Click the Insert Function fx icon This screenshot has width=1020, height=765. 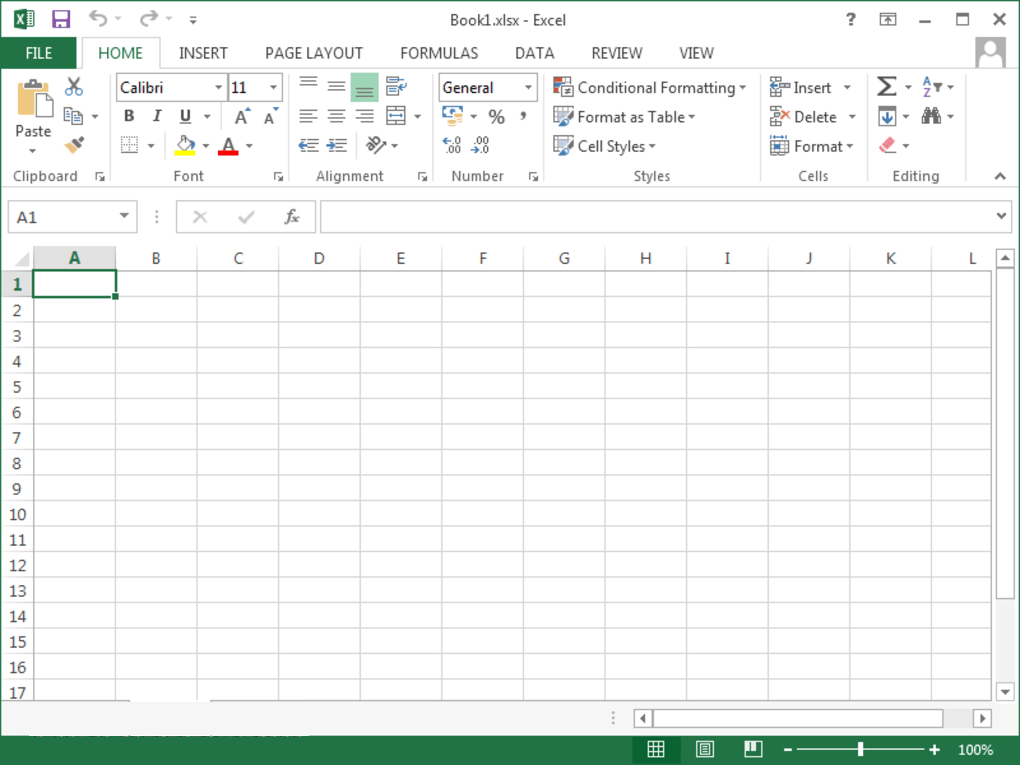(x=292, y=217)
